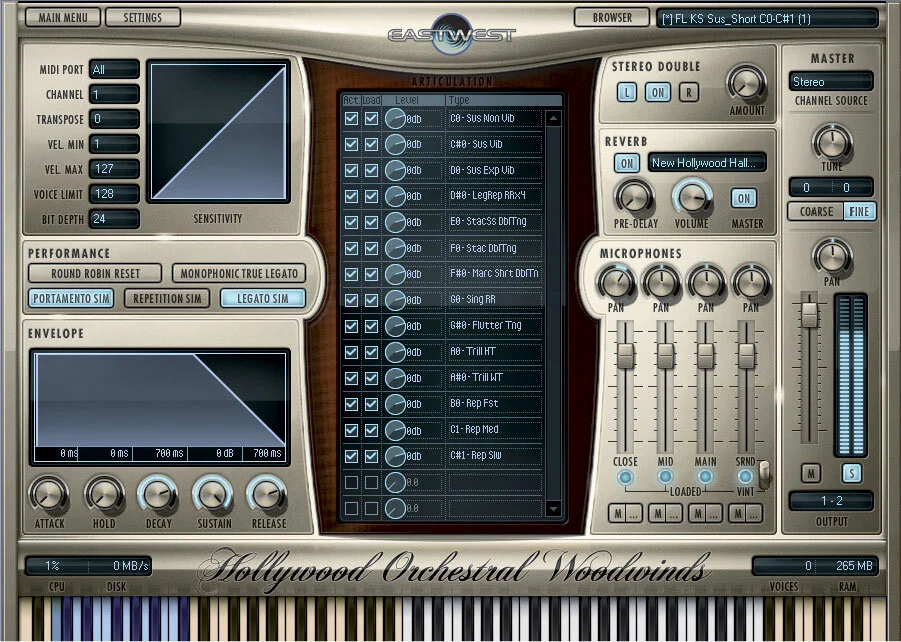Turn the Attack knob in the Envelope section
The width and height of the screenshot is (901, 642).
pyautogui.click(x=48, y=493)
